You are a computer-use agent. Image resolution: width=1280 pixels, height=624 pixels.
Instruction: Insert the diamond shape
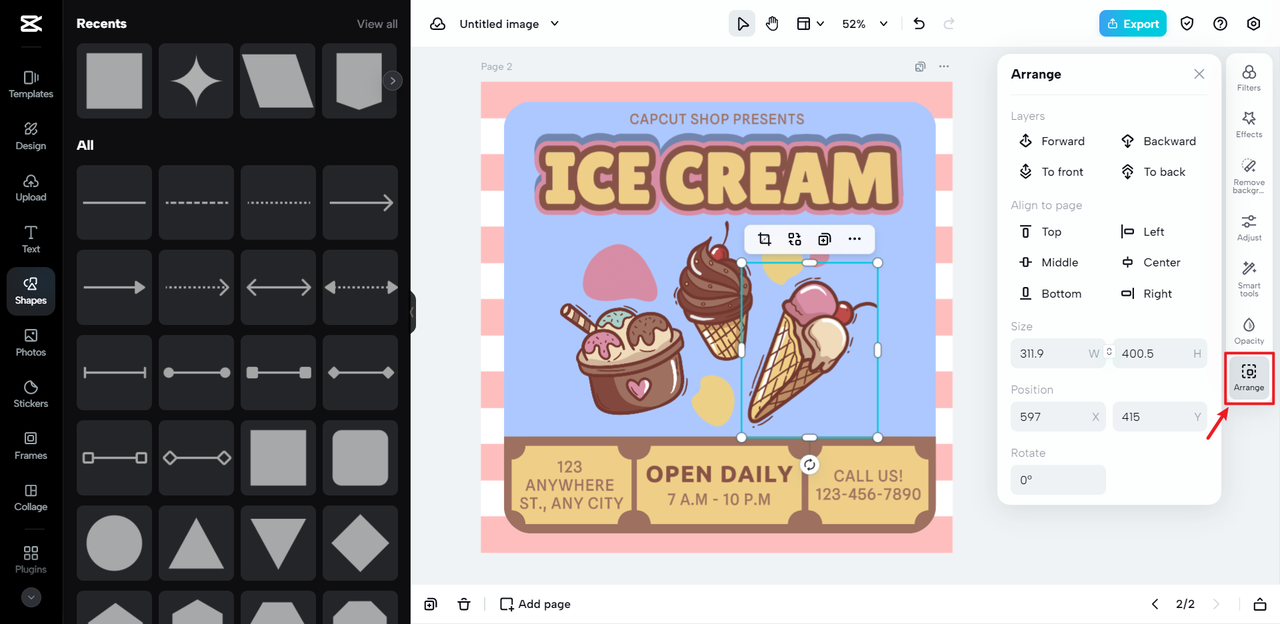(x=360, y=543)
